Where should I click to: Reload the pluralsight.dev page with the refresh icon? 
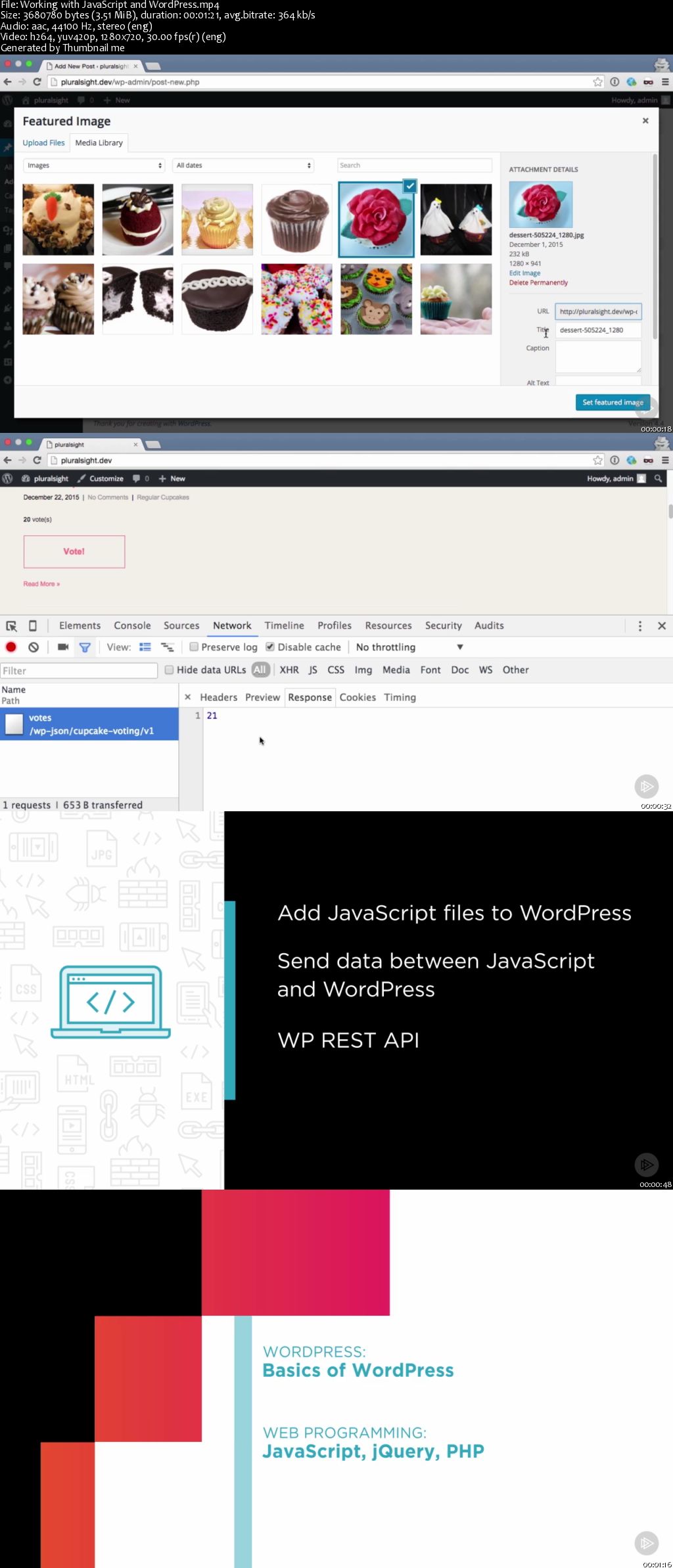tap(37, 460)
